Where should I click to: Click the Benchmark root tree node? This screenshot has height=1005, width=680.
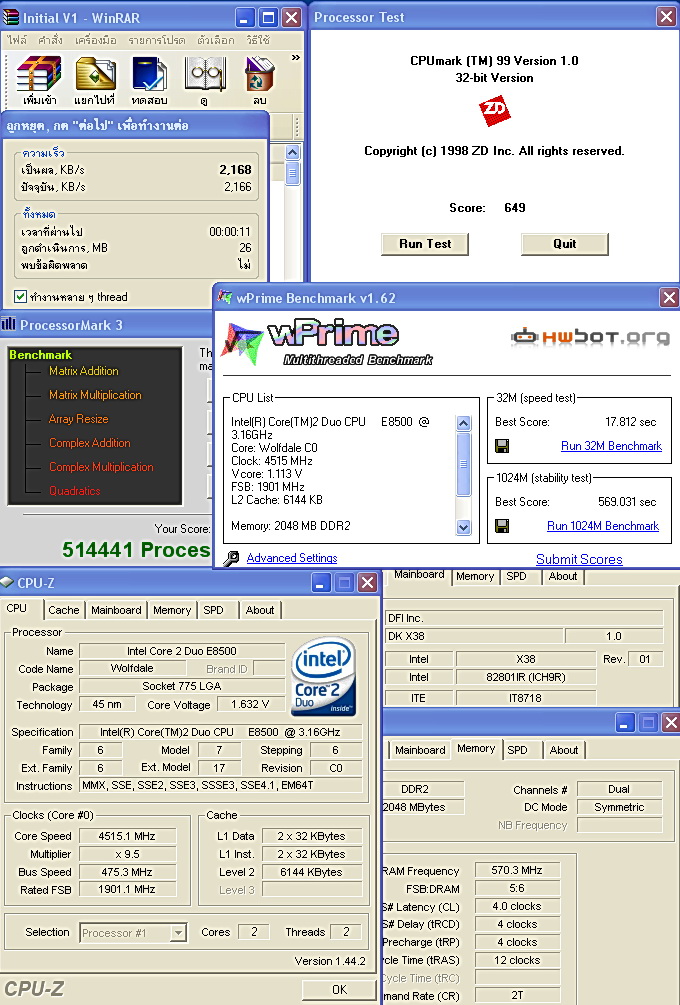40,354
